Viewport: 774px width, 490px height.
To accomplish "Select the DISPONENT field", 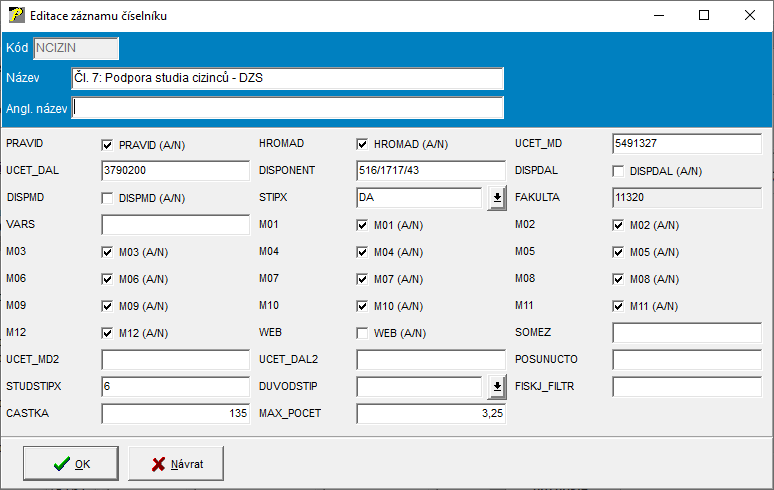I will (432, 171).
